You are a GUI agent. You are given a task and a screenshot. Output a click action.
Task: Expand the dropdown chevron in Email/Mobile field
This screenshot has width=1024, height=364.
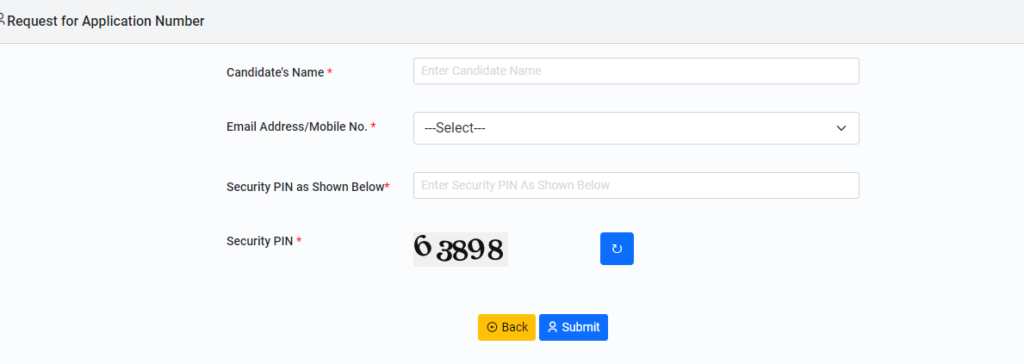tap(841, 128)
